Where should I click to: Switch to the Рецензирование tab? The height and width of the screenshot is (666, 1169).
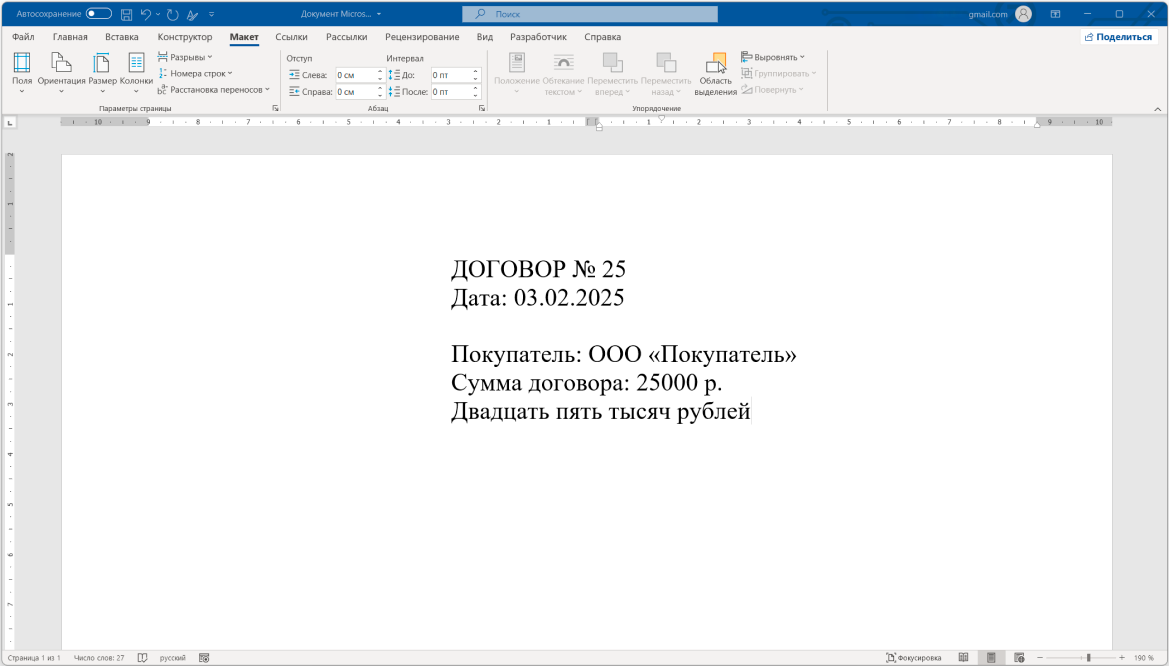[x=421, y=36]
